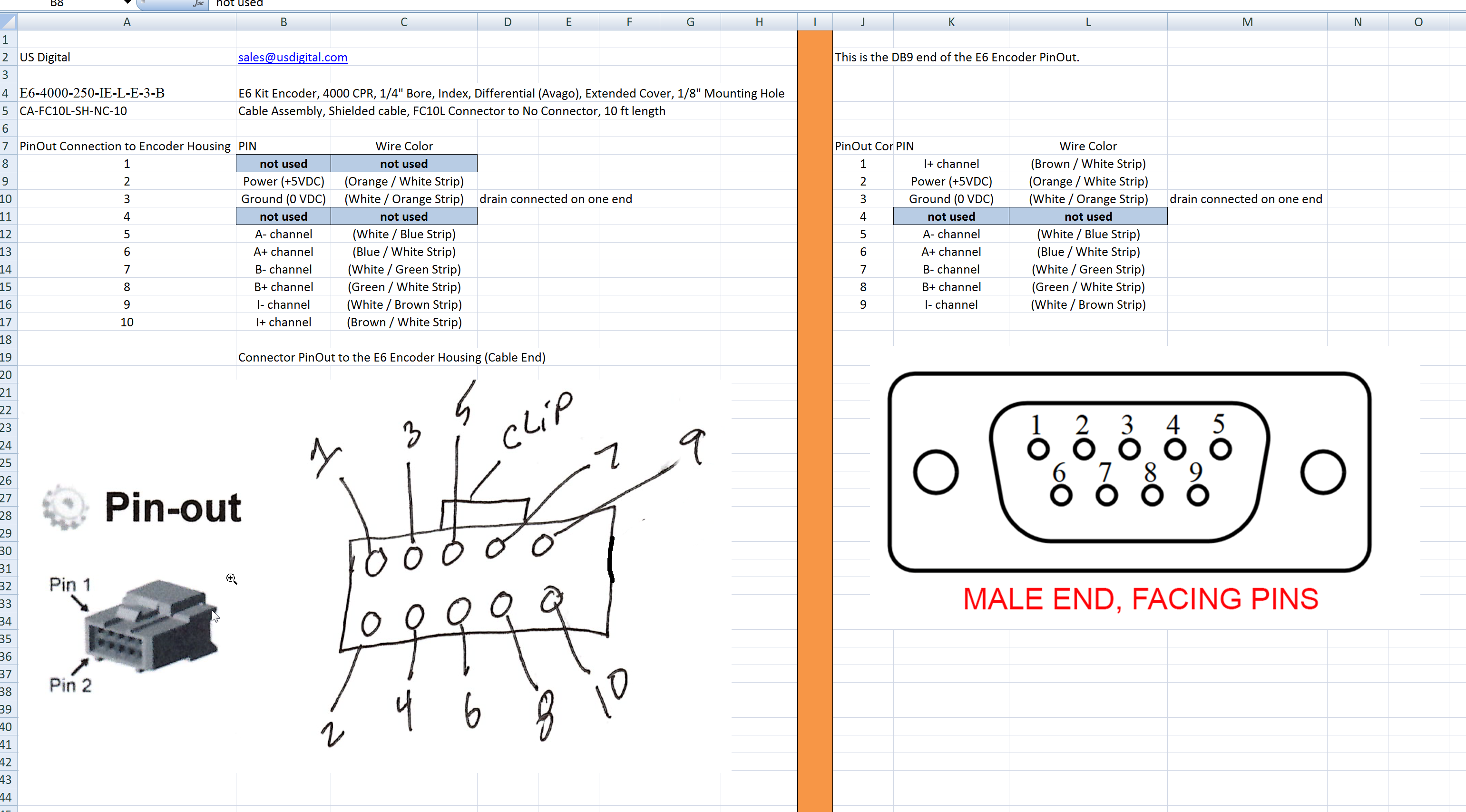
Task: Open the Name Box dropdown arrow
Action: point(127,3)
